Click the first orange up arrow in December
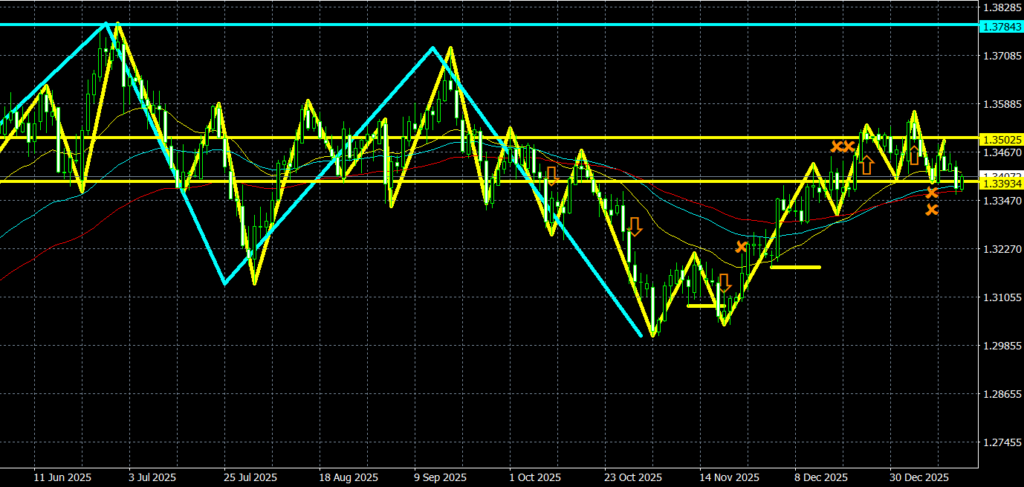This screenshot has height=487, width=1024. (867, 164)
